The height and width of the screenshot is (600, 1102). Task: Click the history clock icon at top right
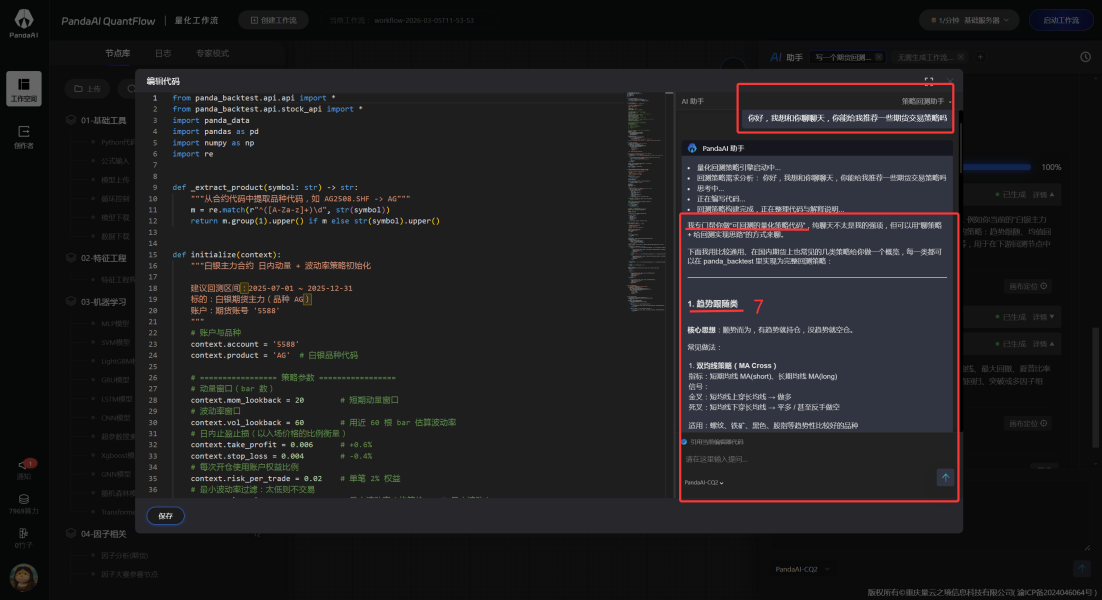1085,57
